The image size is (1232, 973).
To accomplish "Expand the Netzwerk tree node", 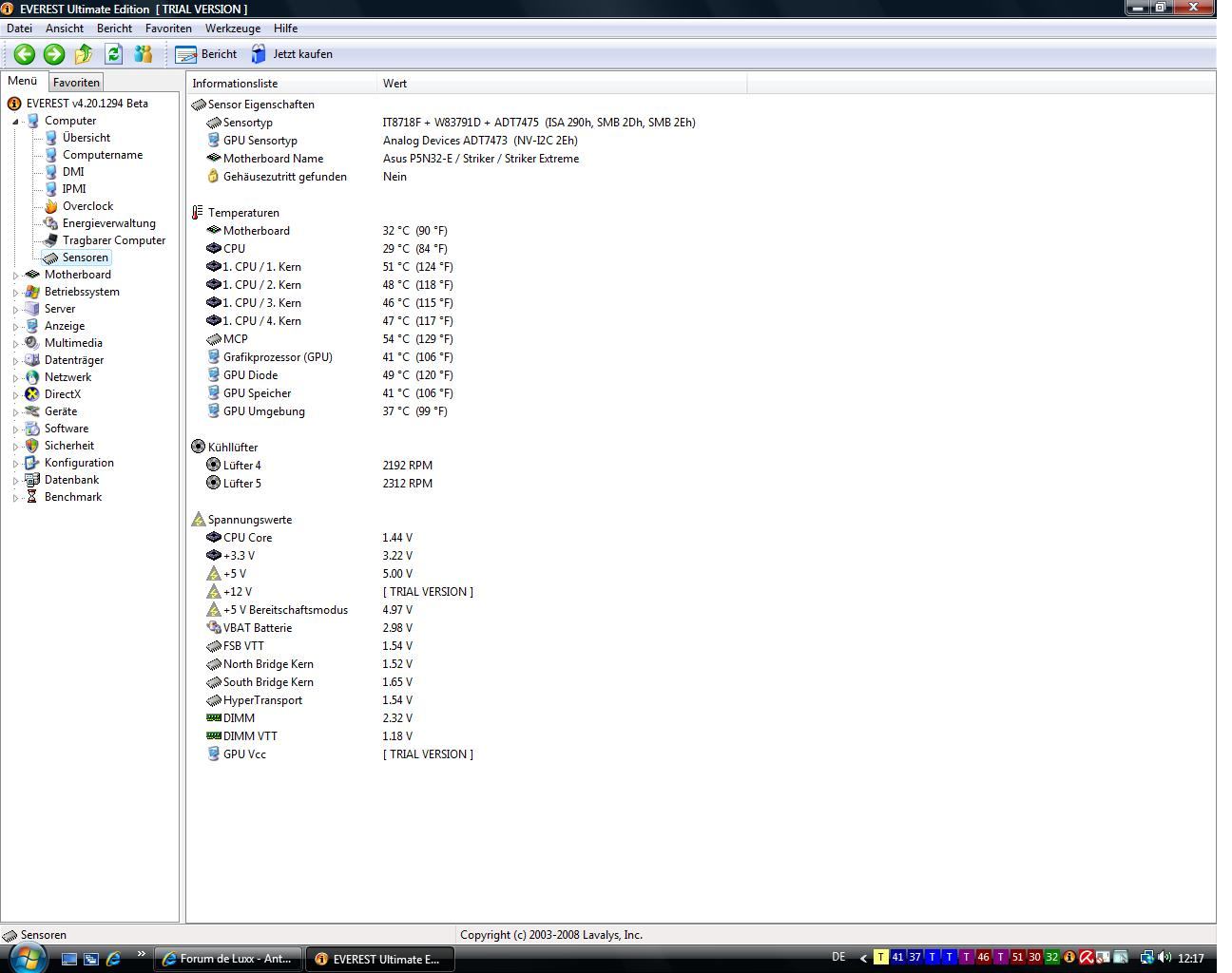I will point(16,378).
